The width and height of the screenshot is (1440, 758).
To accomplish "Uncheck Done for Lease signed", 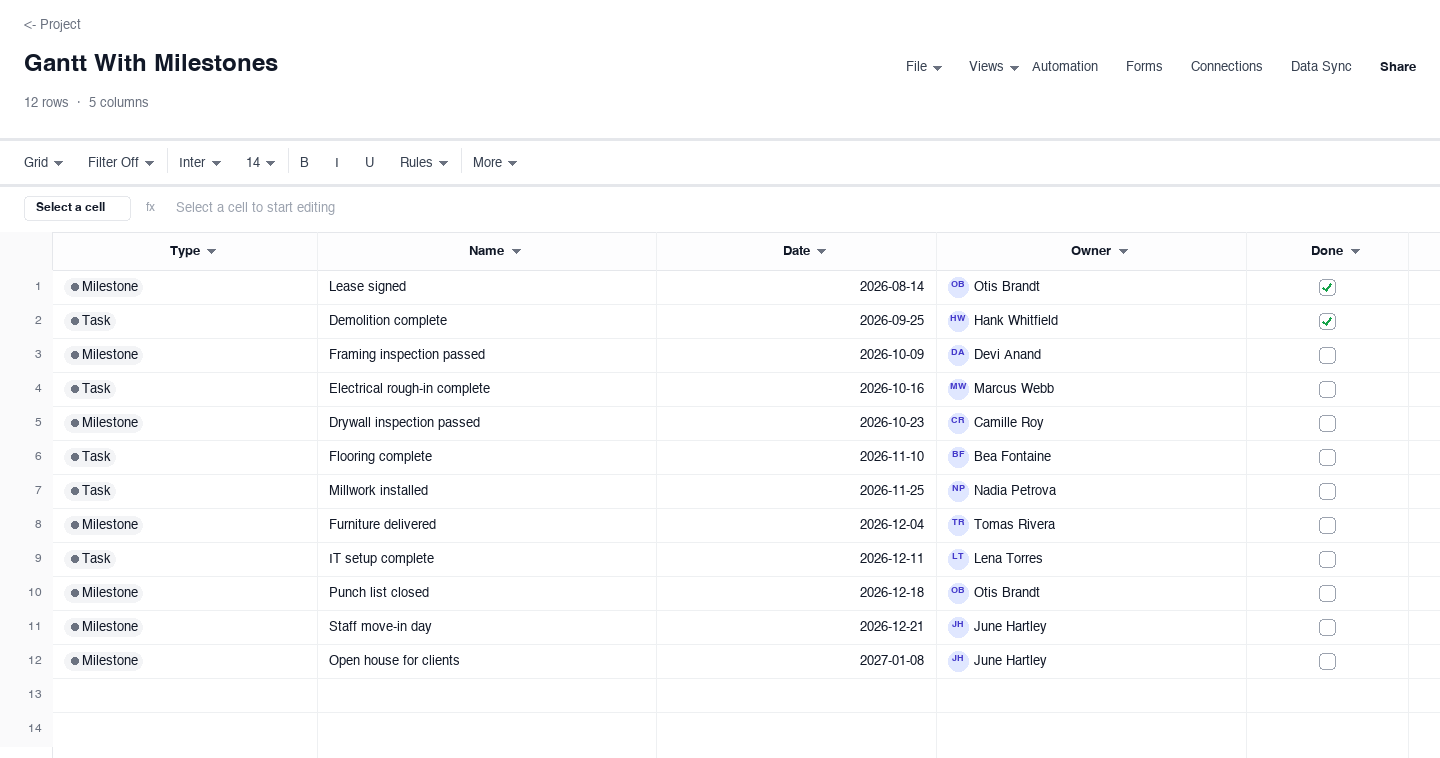I will click(1327, 288).
